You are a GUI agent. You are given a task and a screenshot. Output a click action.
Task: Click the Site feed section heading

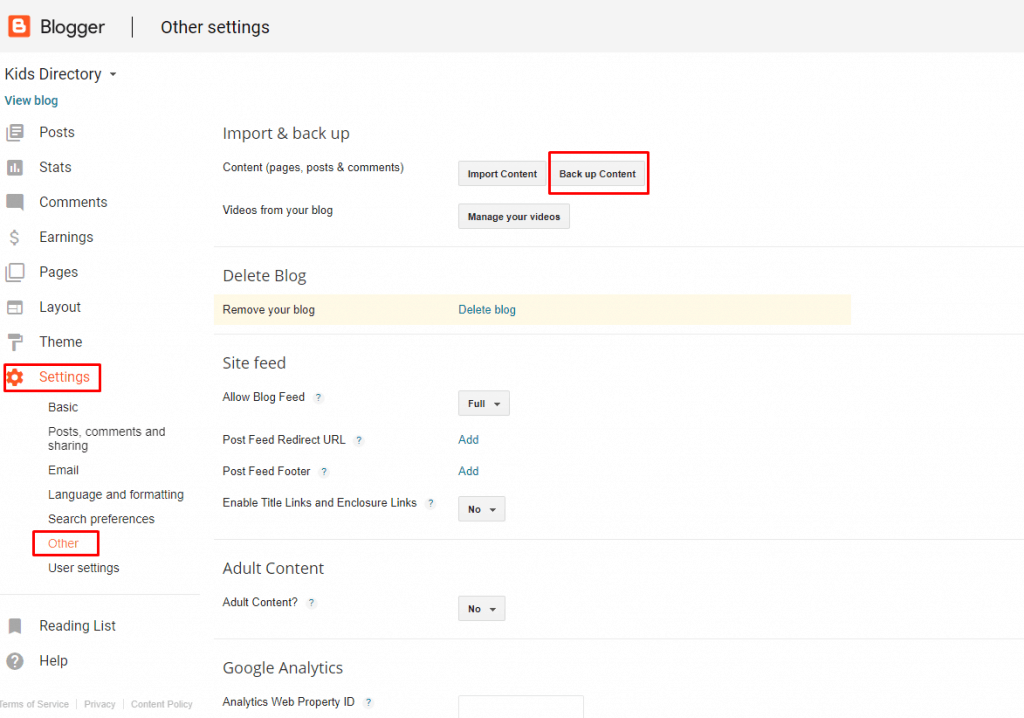tap(254, 363)
